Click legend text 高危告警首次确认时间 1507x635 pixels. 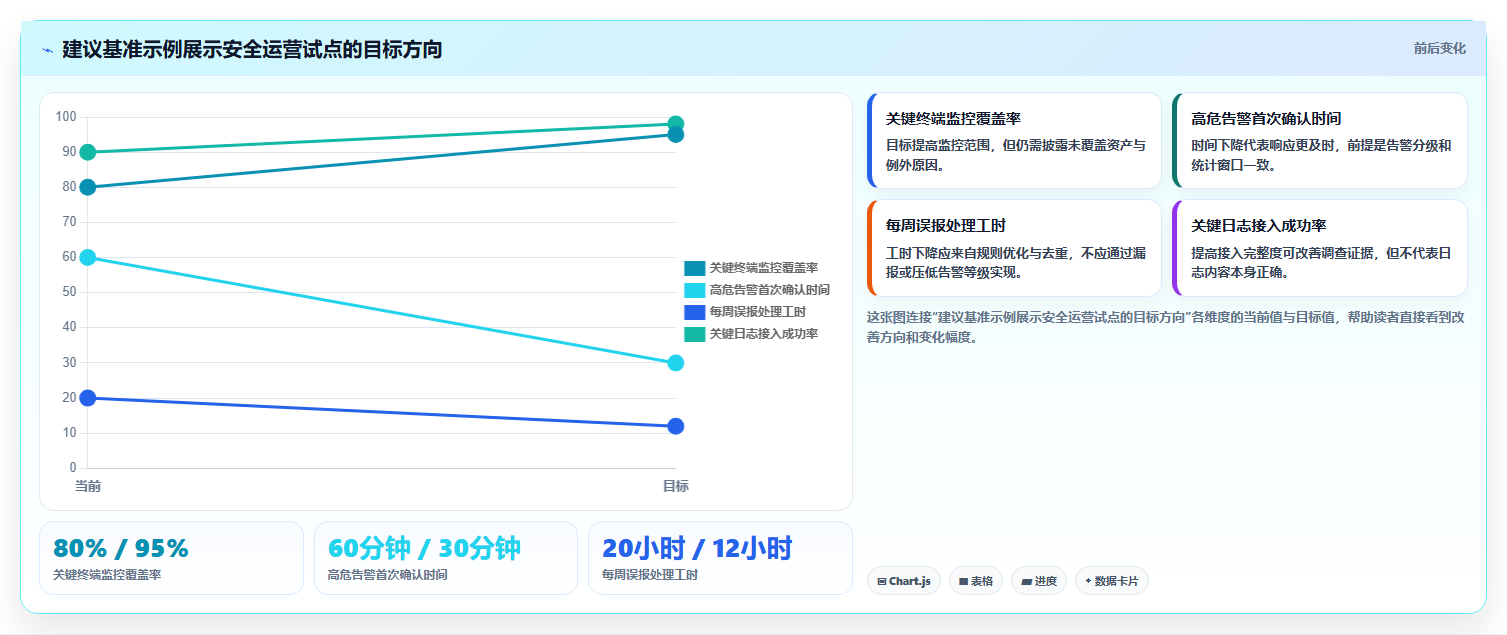click(x=770, y=290)
